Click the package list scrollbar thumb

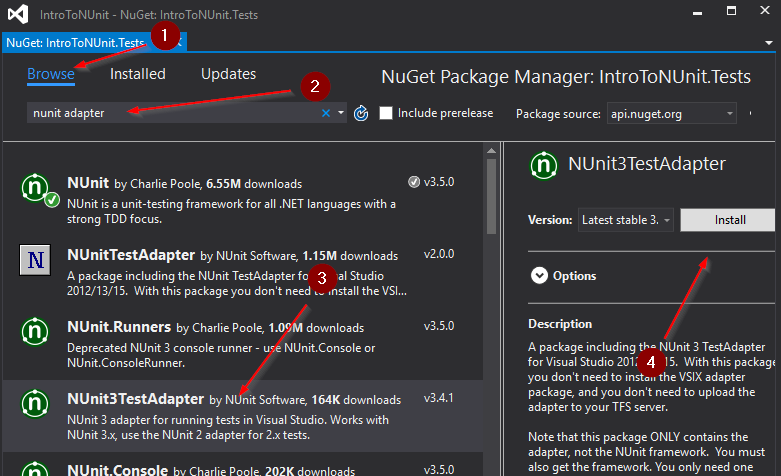click(x=491, y=196)
